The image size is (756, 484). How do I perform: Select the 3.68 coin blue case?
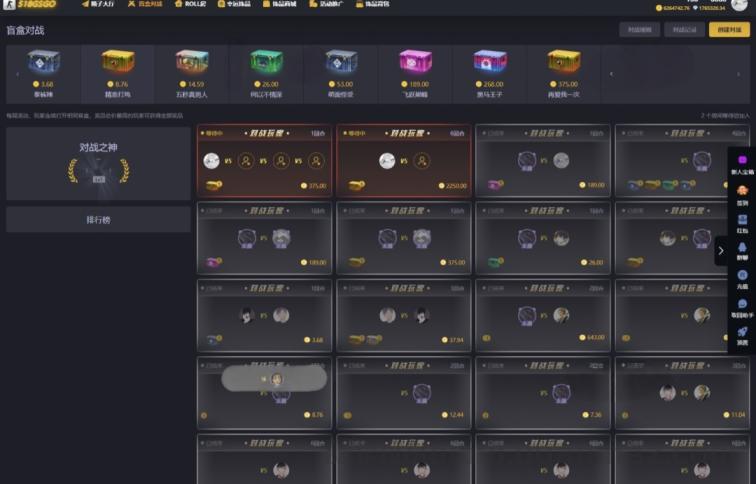point(43,74)
